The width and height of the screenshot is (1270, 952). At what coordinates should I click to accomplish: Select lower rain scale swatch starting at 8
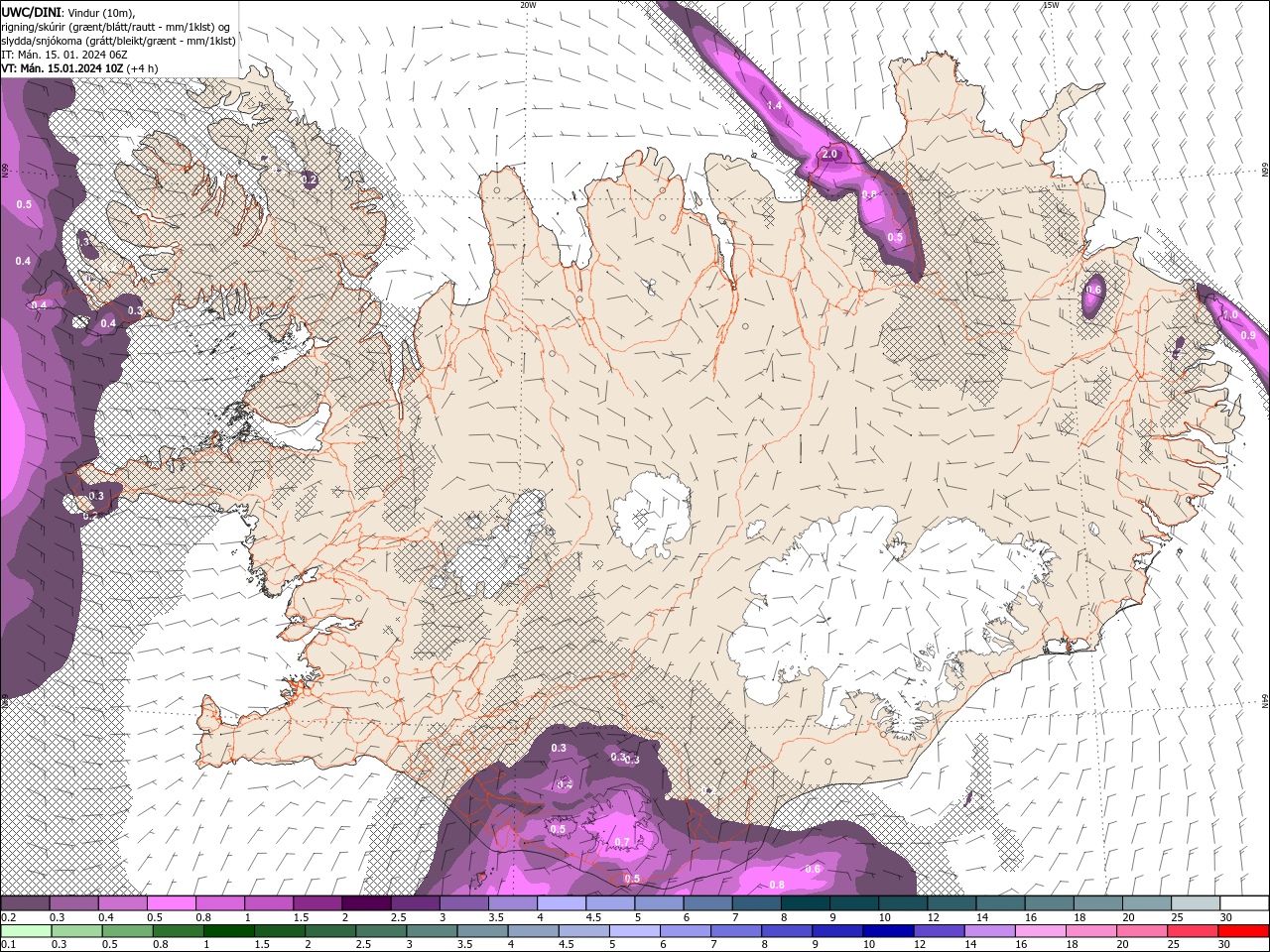(x=787, y=931)
